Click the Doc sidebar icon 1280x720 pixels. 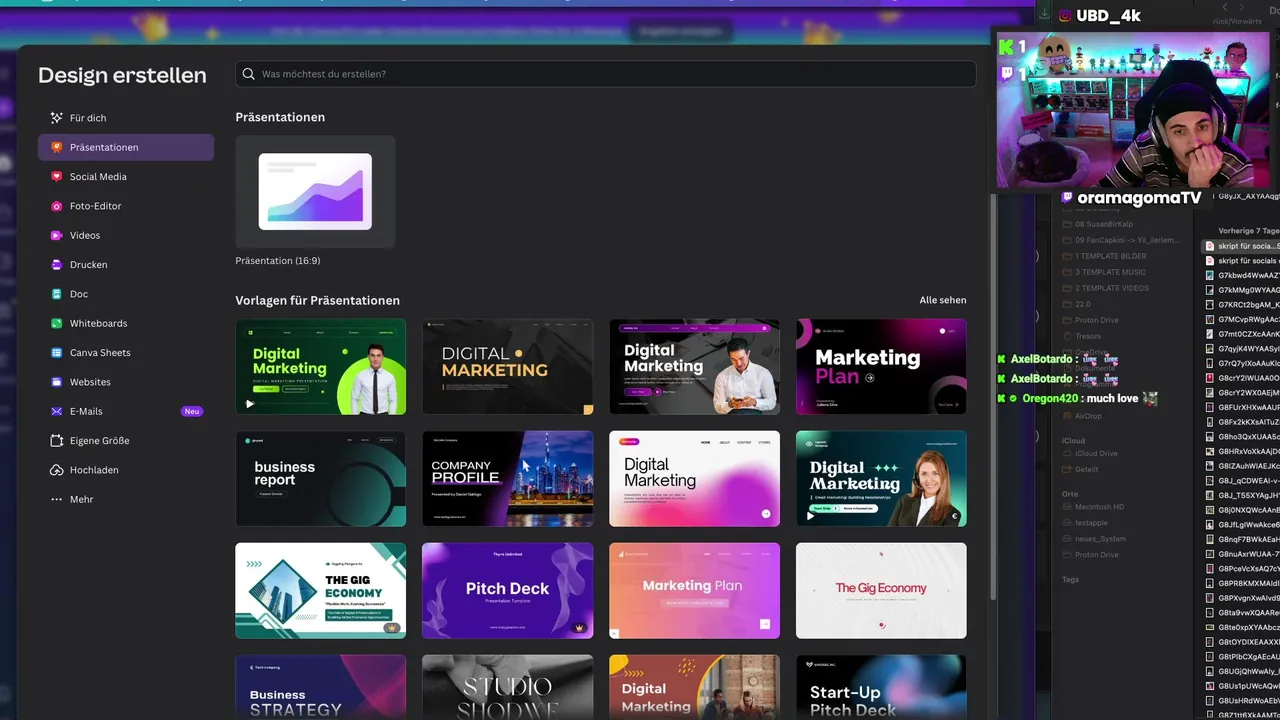click(56, 294)
